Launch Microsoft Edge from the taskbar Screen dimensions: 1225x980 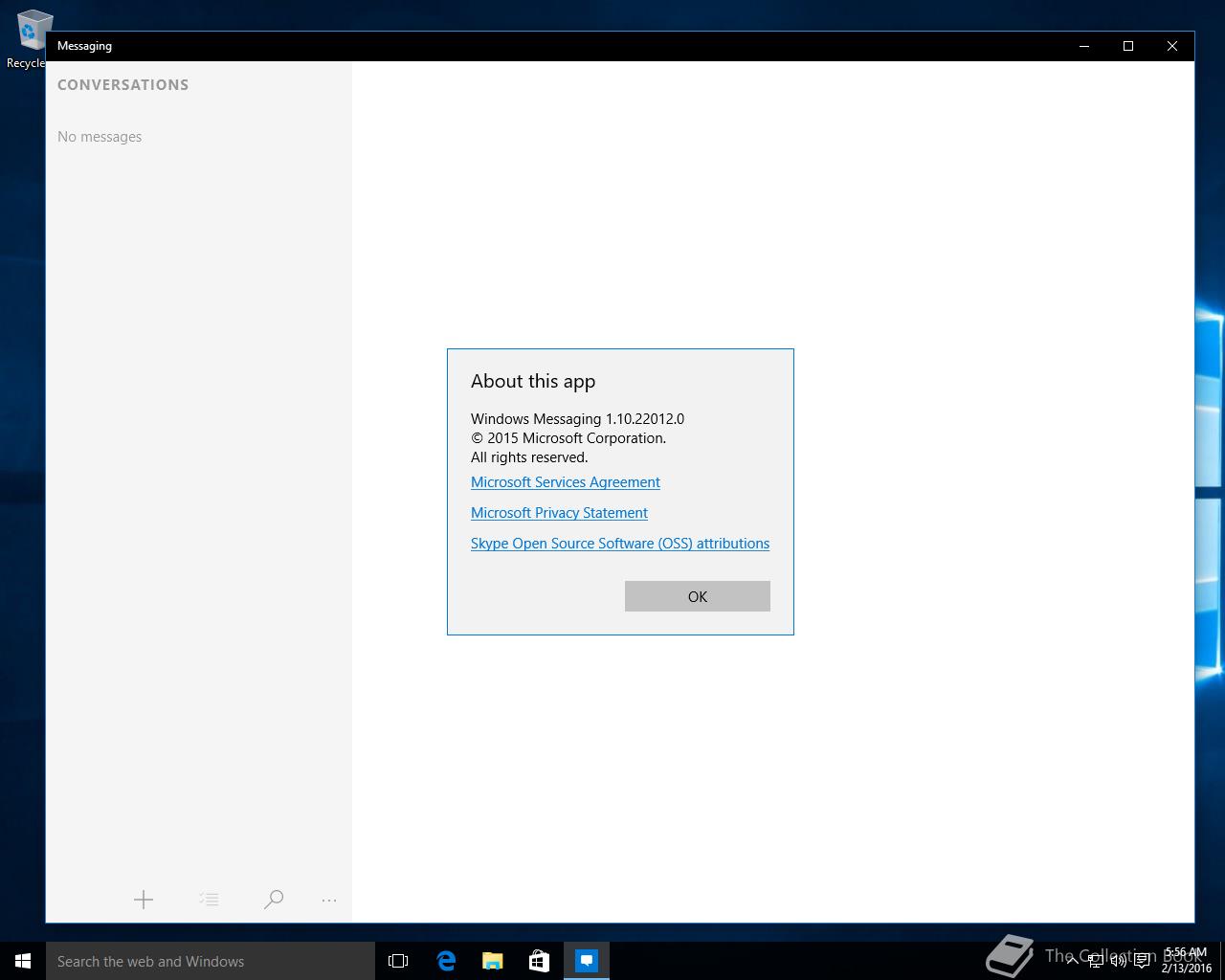[445, 961]
